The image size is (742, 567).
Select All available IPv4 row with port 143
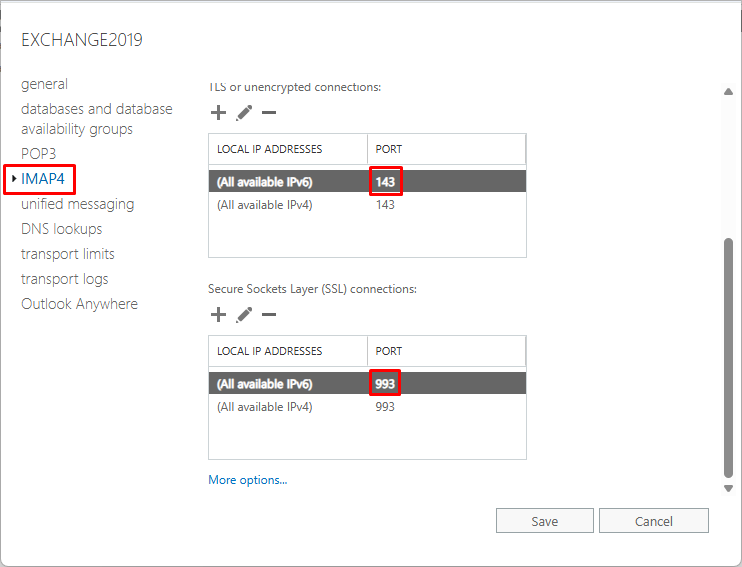(367, 204)
